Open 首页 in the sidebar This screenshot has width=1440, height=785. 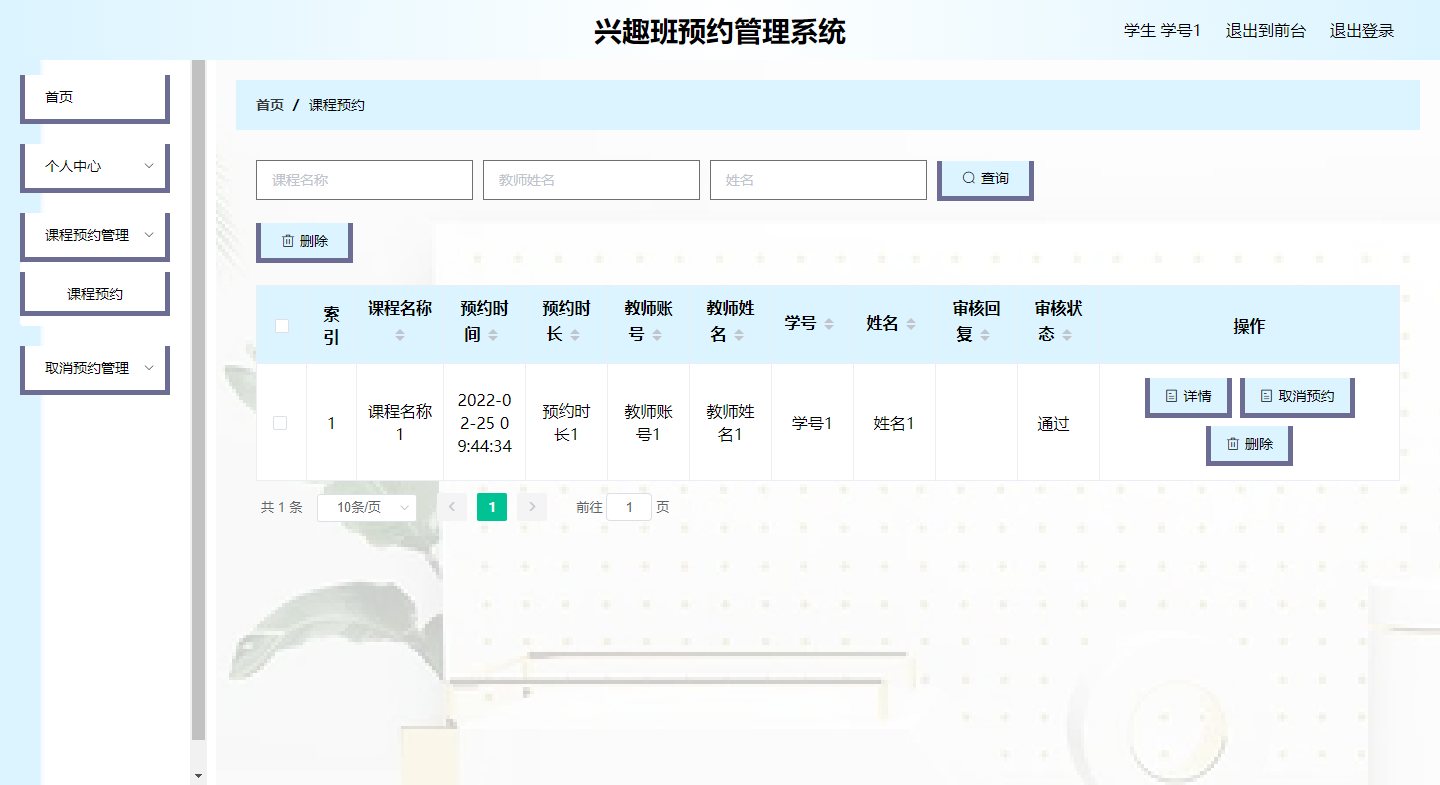point(95,97)
